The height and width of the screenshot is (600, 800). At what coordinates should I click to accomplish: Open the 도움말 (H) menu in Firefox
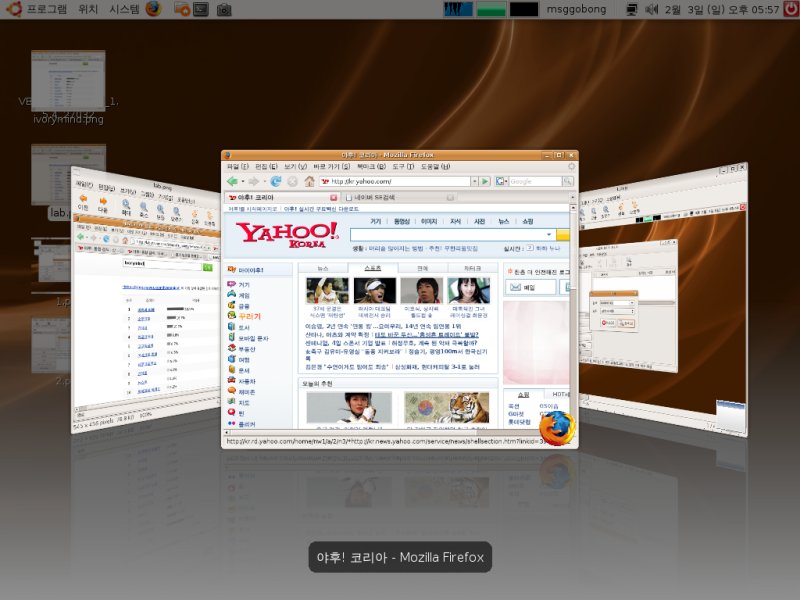coord(435,166)
